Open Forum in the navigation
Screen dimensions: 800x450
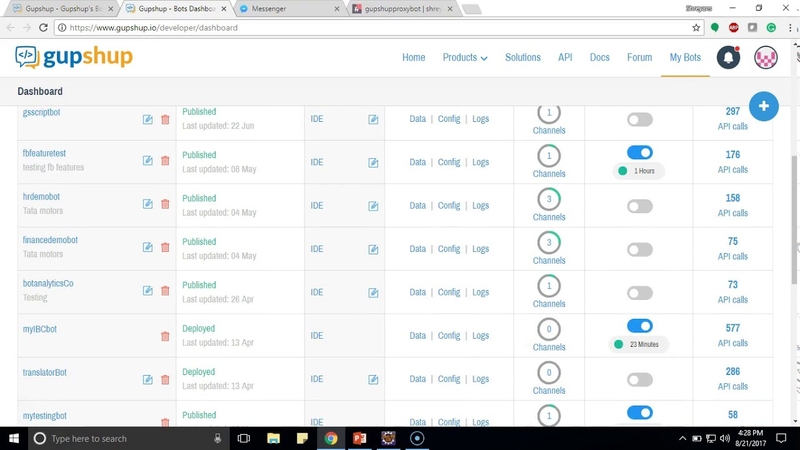point(639,57)
